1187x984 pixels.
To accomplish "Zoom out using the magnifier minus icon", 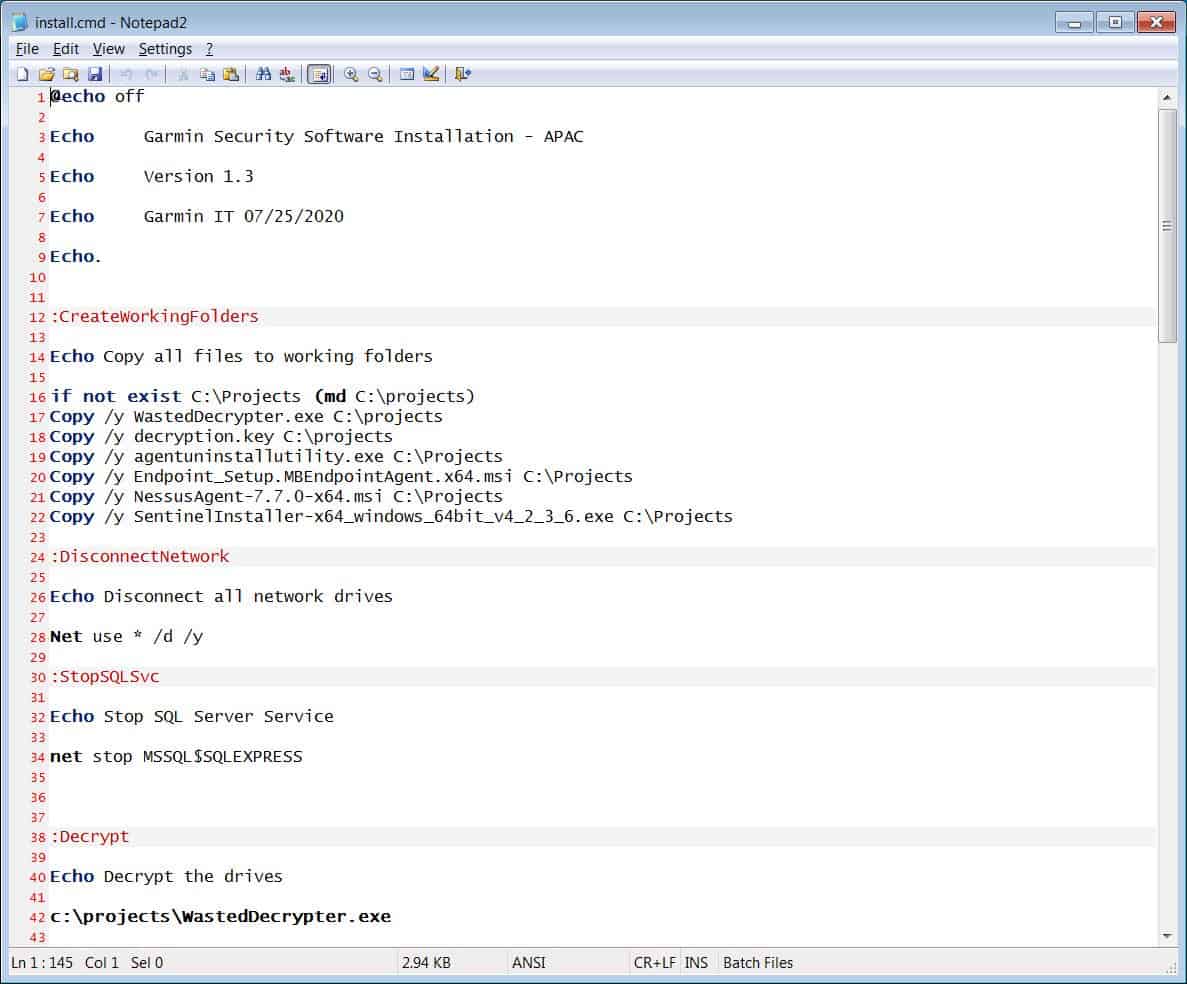I will tap(375, 74).
